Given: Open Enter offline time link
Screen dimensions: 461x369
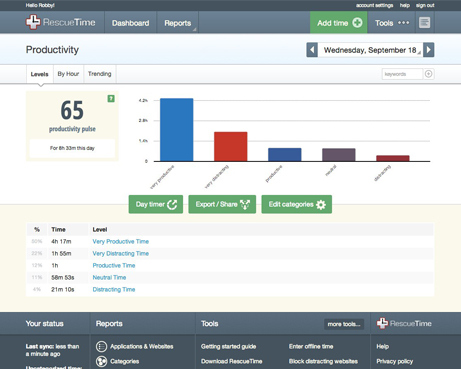Looking at the screenshot, I should [x=311, y=346].
